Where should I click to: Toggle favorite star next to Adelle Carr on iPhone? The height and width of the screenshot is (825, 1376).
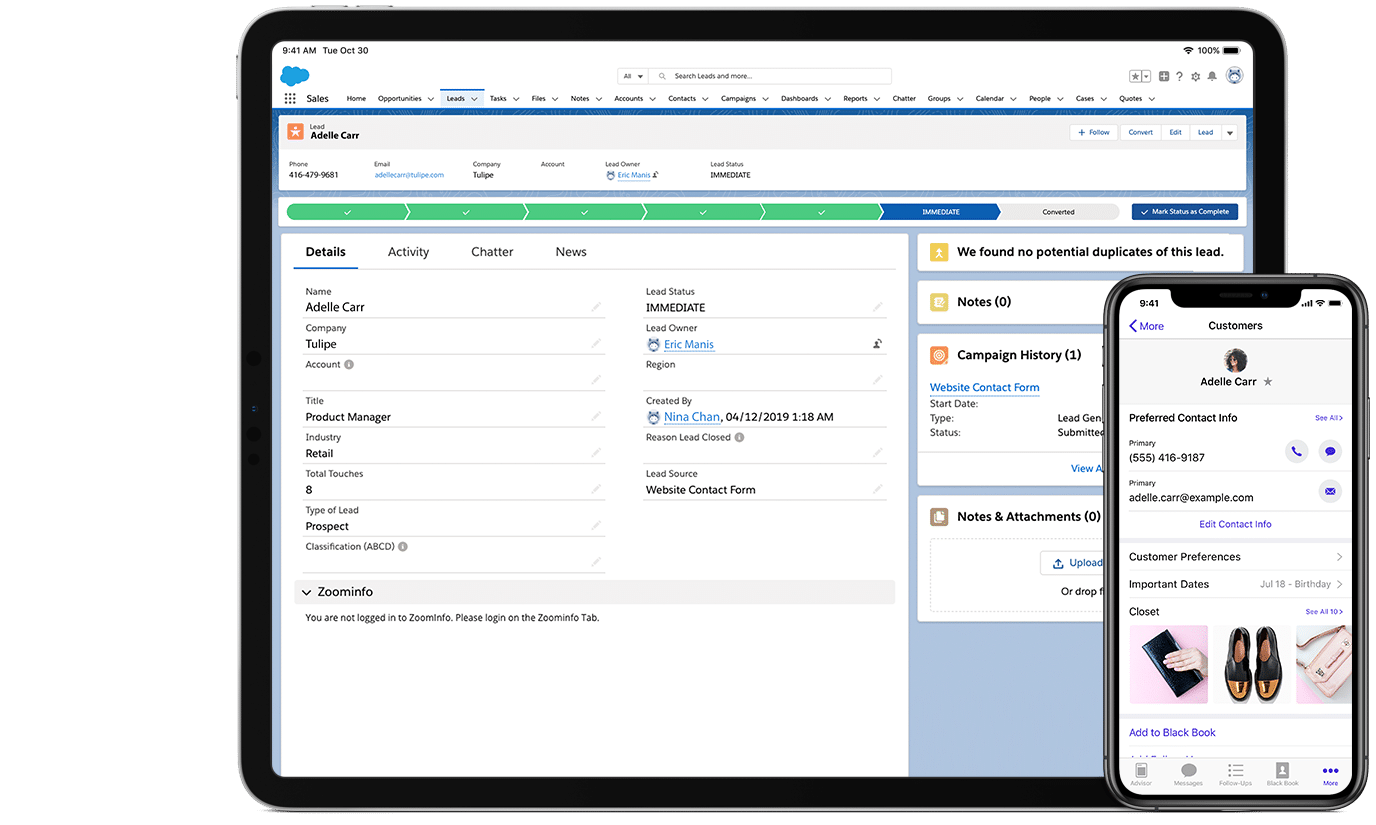[1268, 382]
